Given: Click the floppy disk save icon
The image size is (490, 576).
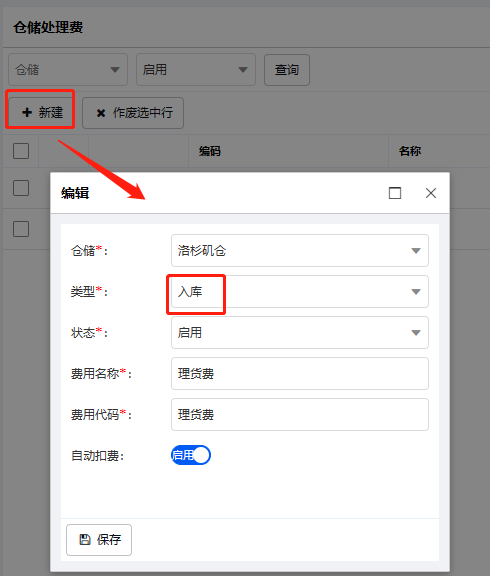Looking at the screenshot, I should [x=85, y=539].
